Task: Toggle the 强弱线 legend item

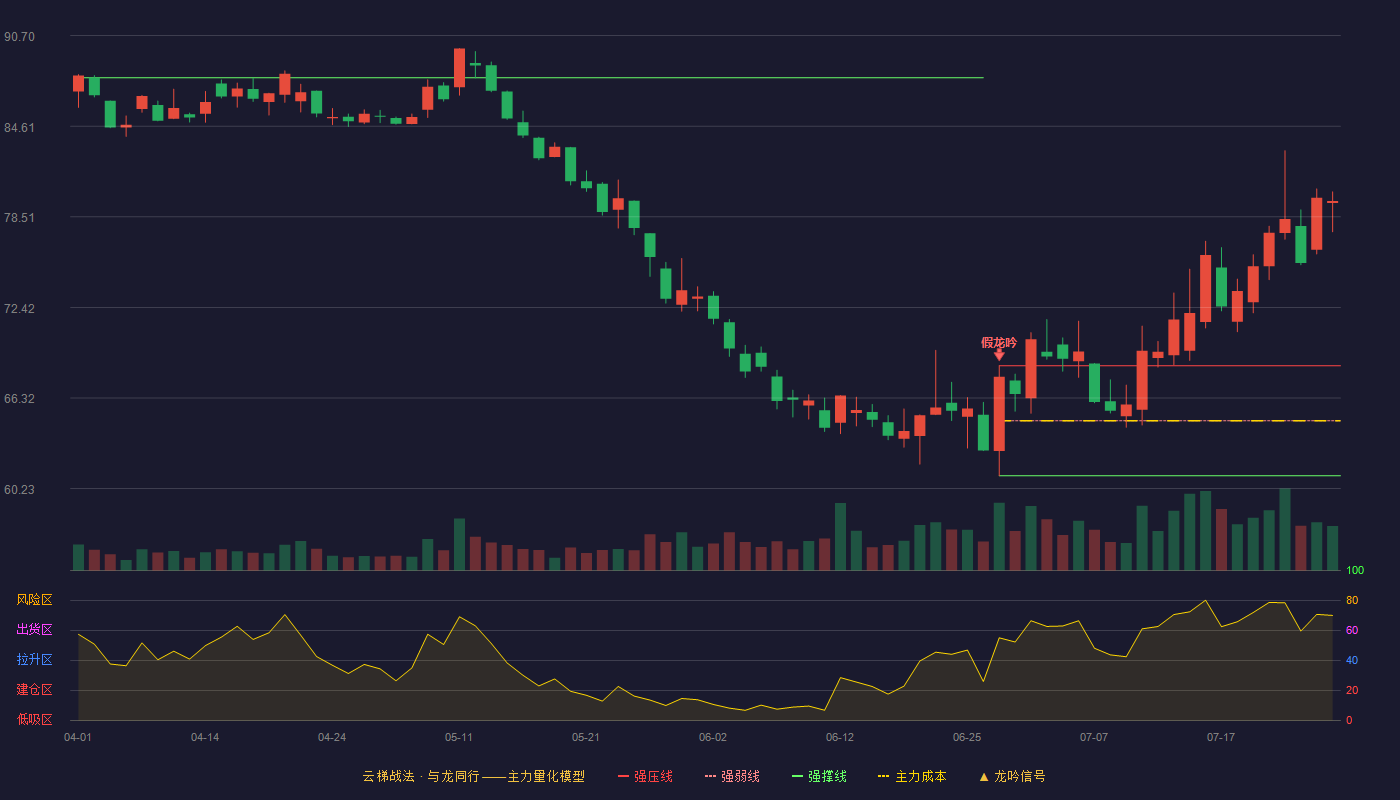Action: (732, 776)
